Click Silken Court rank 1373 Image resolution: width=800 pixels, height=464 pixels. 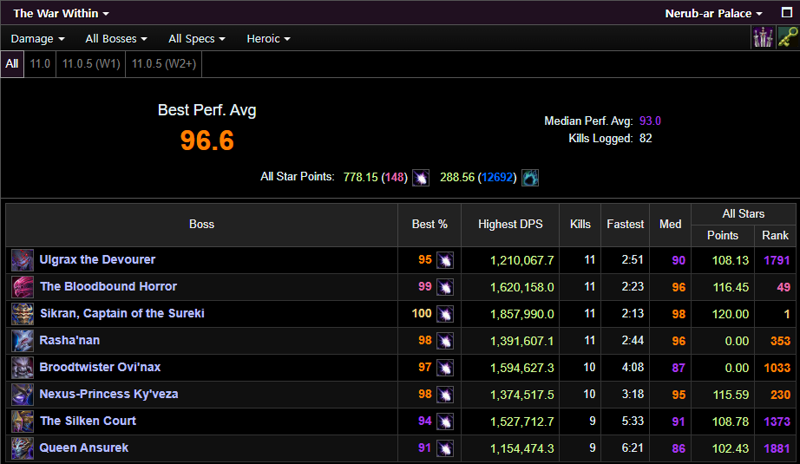coord(777,422)
